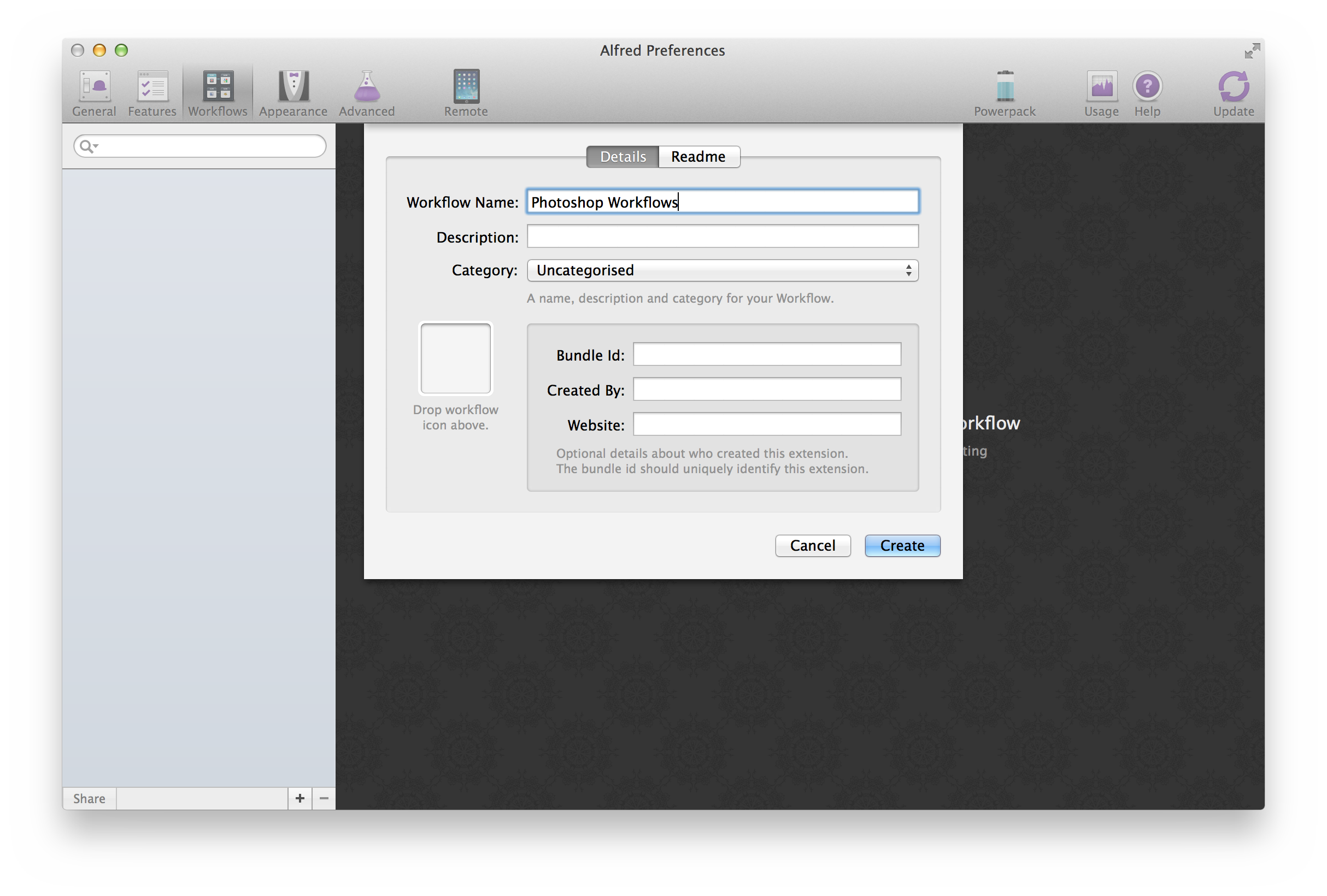Click the sidebar workflow search field
Image resolution: width=1327 pixels, height=896 pixels.
coord(200,146)
